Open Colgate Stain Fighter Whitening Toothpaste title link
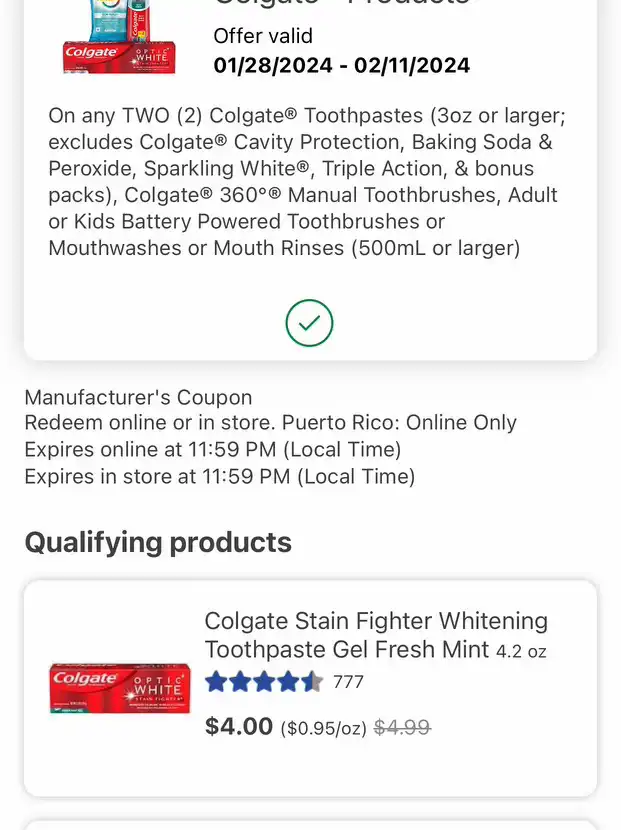The image size is (621, 830). (376, 635)
